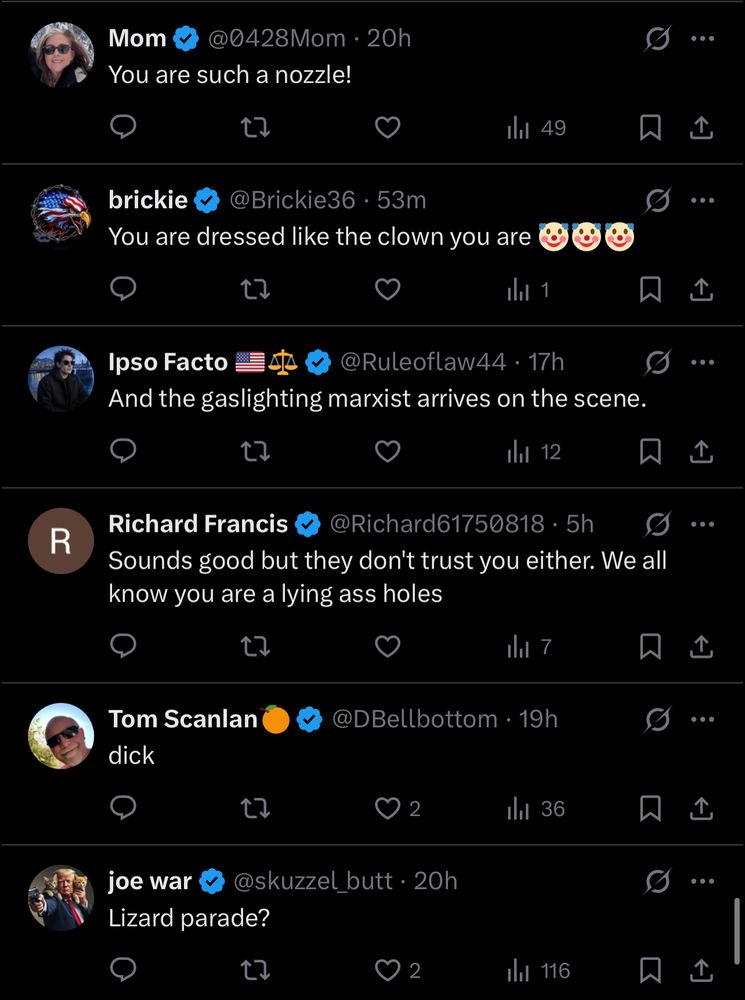
Task: Reply to Mom's nozzle tweet
Action: tap(123, 127)
